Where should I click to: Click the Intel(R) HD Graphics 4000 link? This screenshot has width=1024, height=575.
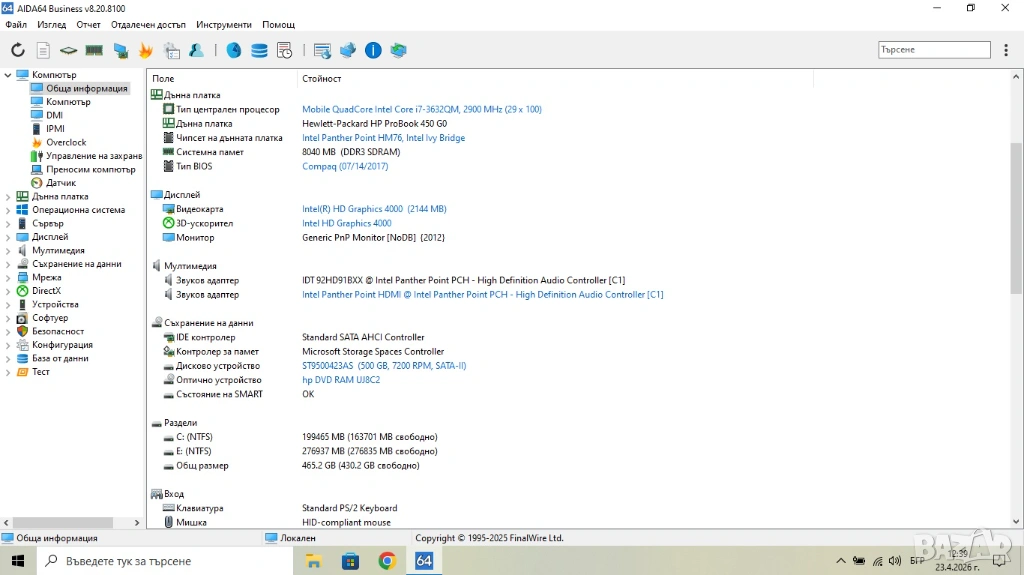[x=352, y=209]
